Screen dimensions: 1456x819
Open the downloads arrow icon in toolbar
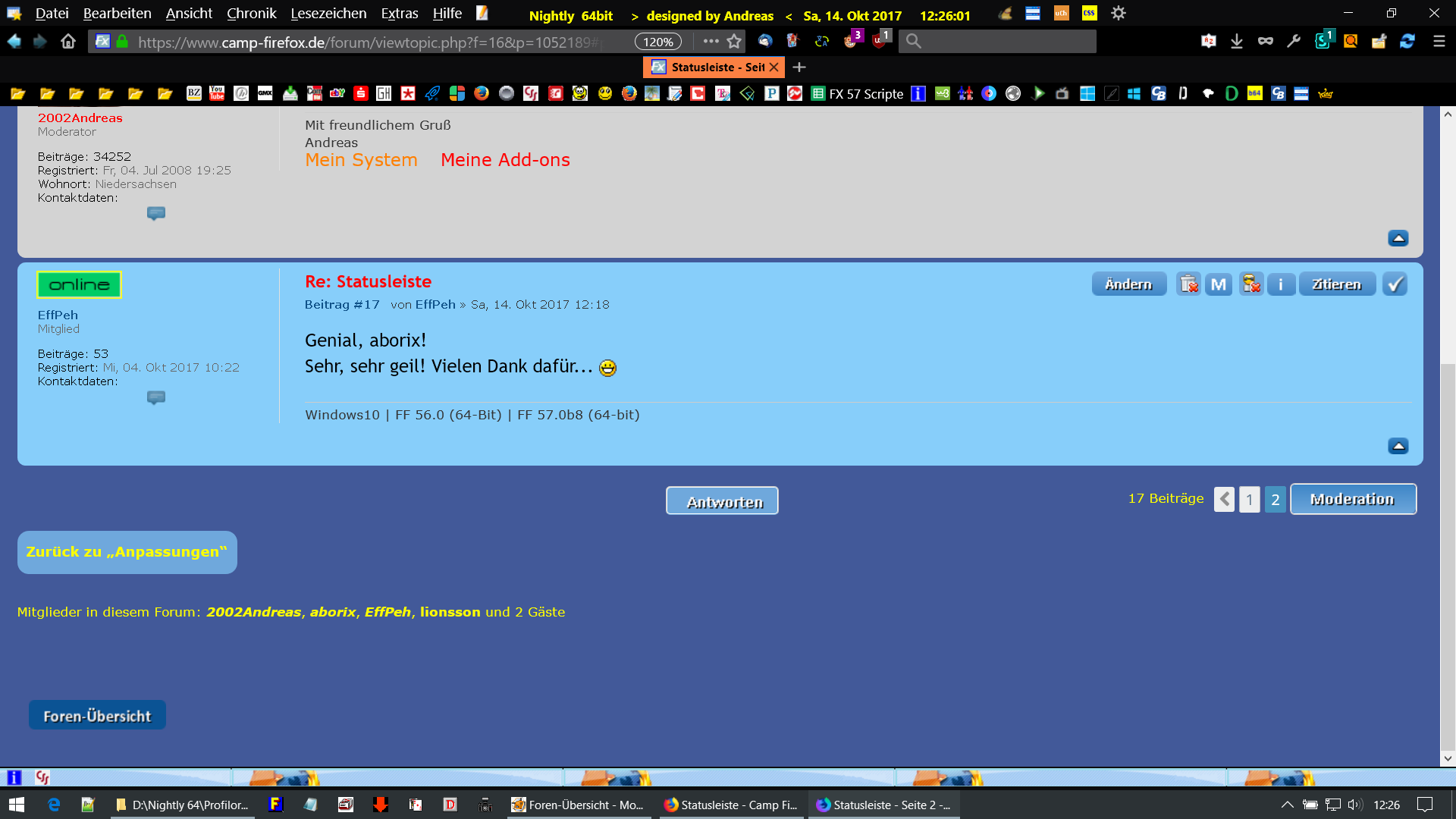tap(1237, 42)
